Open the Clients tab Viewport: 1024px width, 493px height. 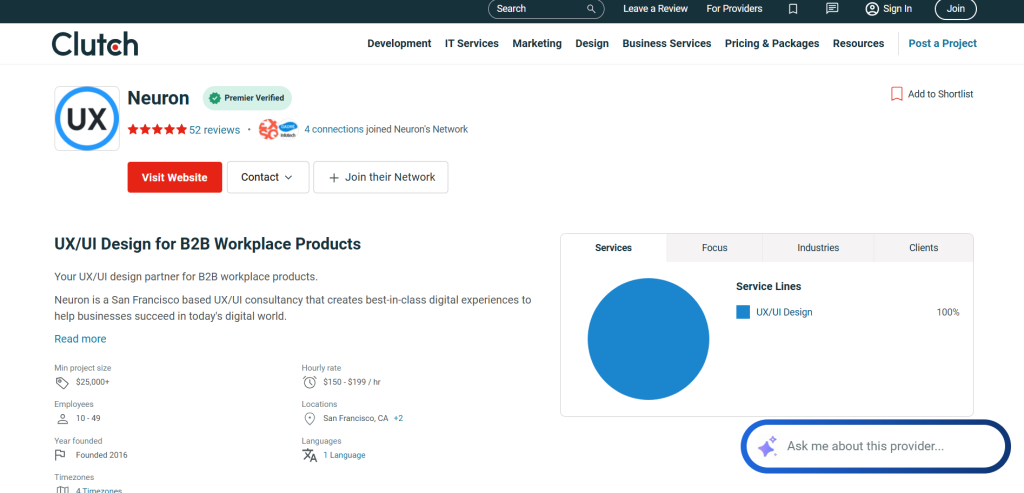coord(923,248)
